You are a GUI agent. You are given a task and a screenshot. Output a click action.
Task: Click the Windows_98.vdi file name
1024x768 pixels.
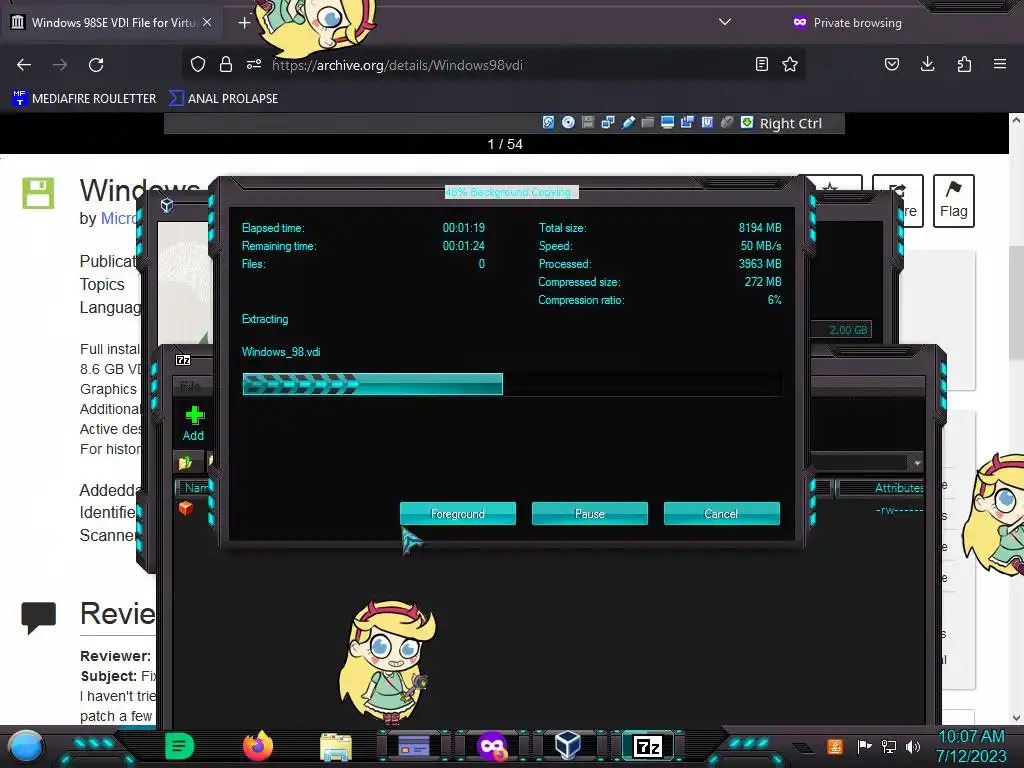click(x=281, y=351)
